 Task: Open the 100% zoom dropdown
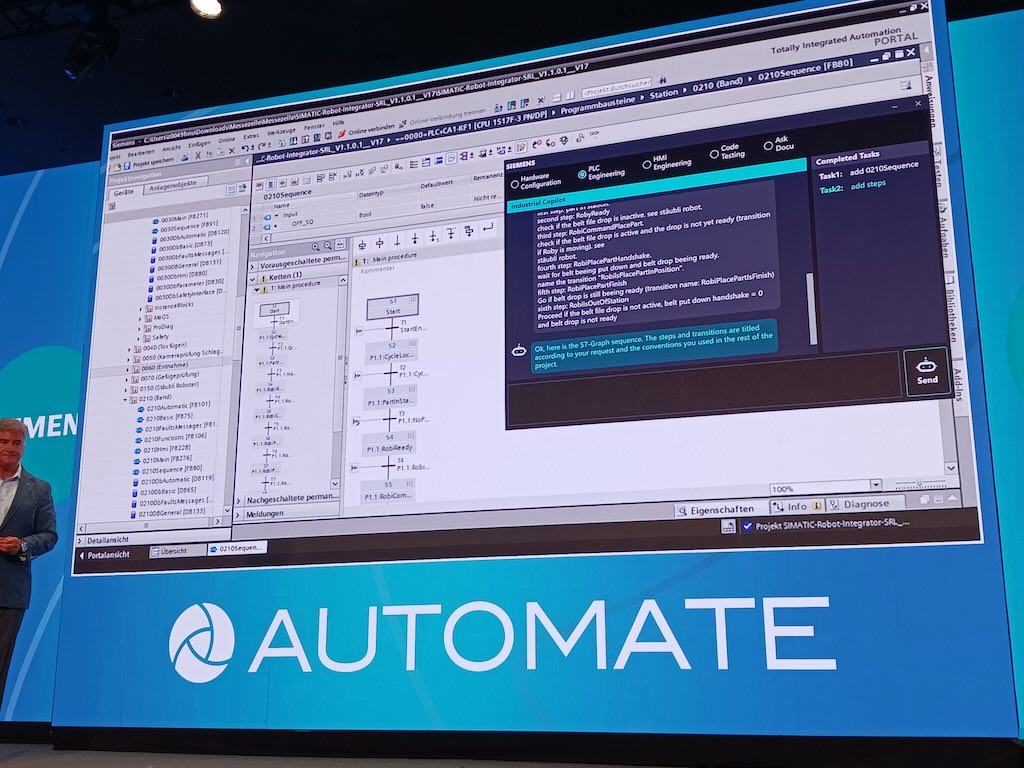875,485
